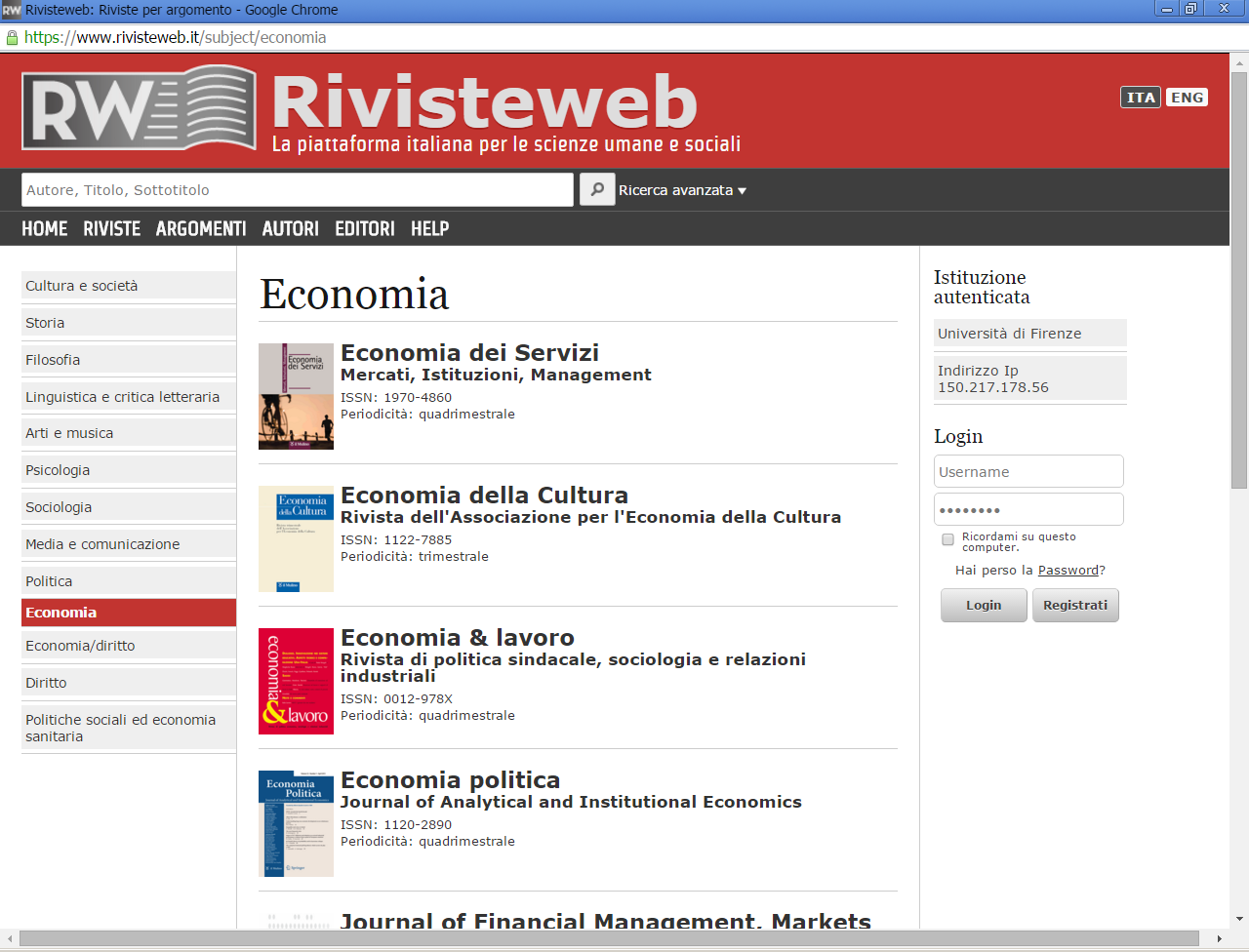Select Economia/diritto subject
The image size is (1249, 952).
pos(129,646)
